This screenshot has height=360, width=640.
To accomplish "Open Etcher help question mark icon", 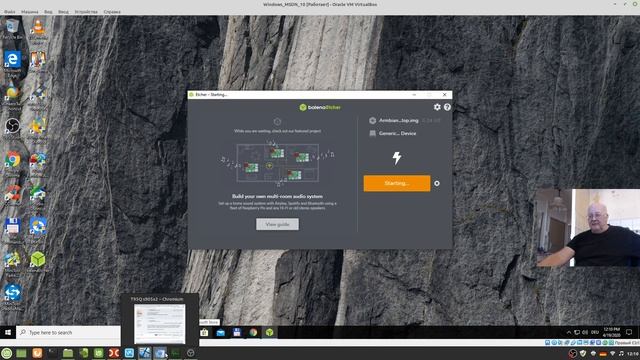I will (x=447, y=107).
